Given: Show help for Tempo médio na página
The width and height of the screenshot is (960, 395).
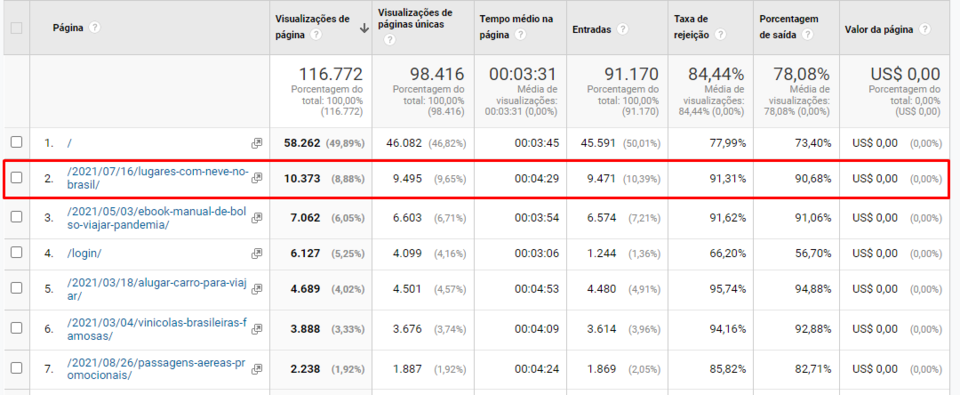Looking at the screenshot, I should pos(520,35).
